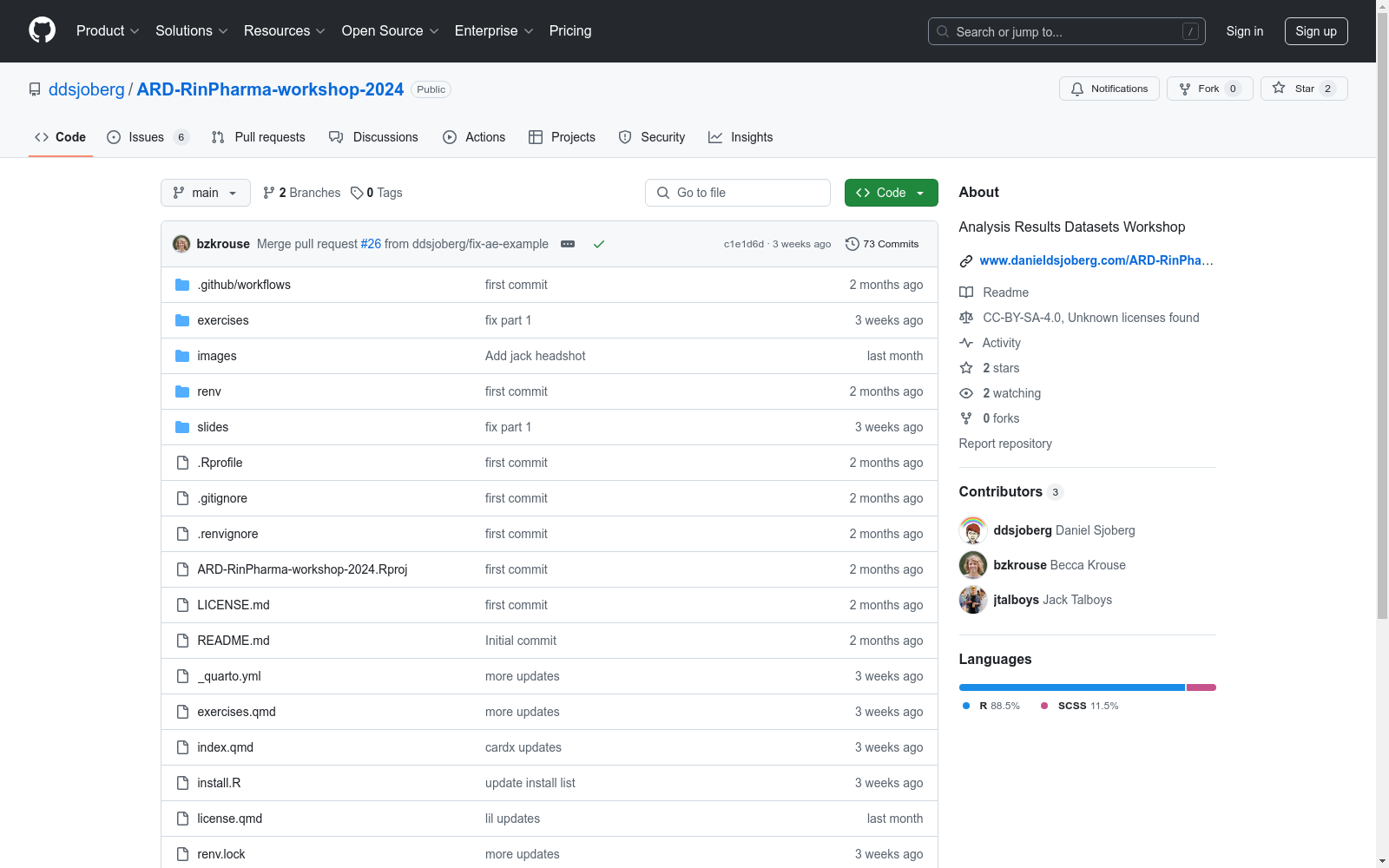Click the Sign in link

[1245, 31]
